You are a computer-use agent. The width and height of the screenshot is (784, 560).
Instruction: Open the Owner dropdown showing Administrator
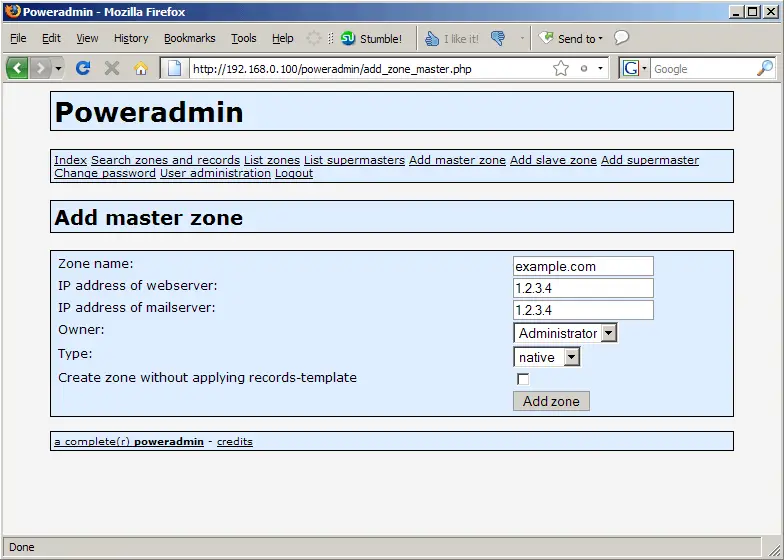[x=566, y=333]
